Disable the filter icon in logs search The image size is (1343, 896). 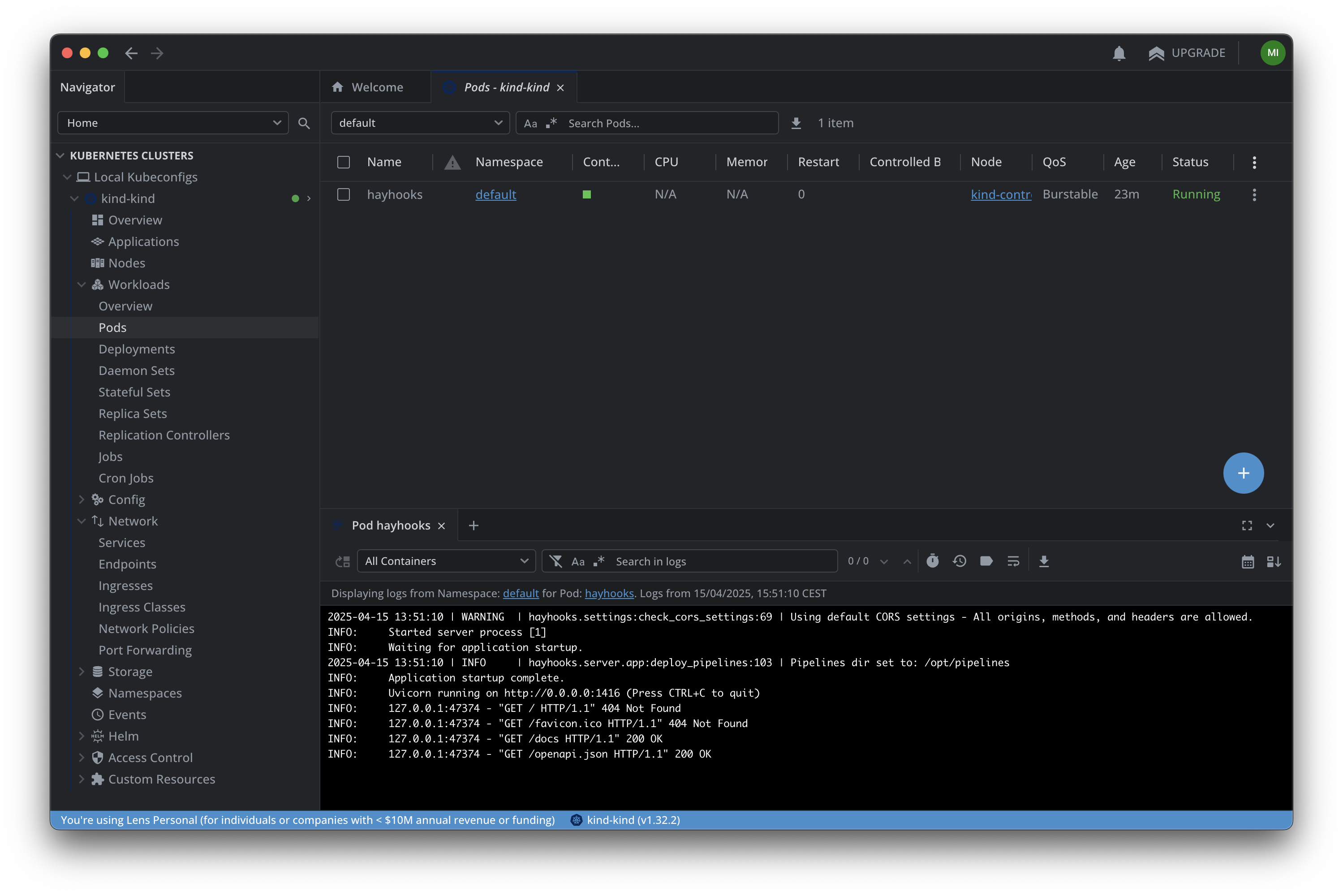coord(555,561)
